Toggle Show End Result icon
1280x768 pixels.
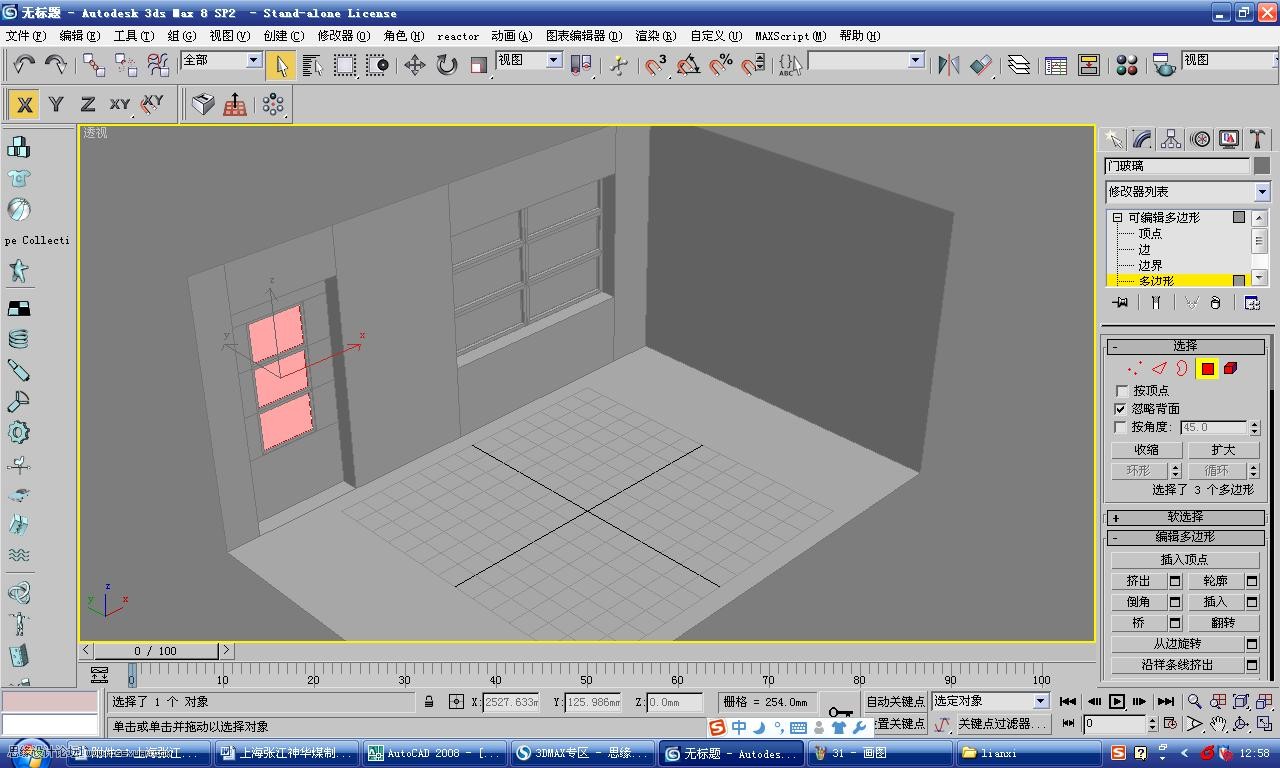pyautogui.click(x=1156, y=303)
